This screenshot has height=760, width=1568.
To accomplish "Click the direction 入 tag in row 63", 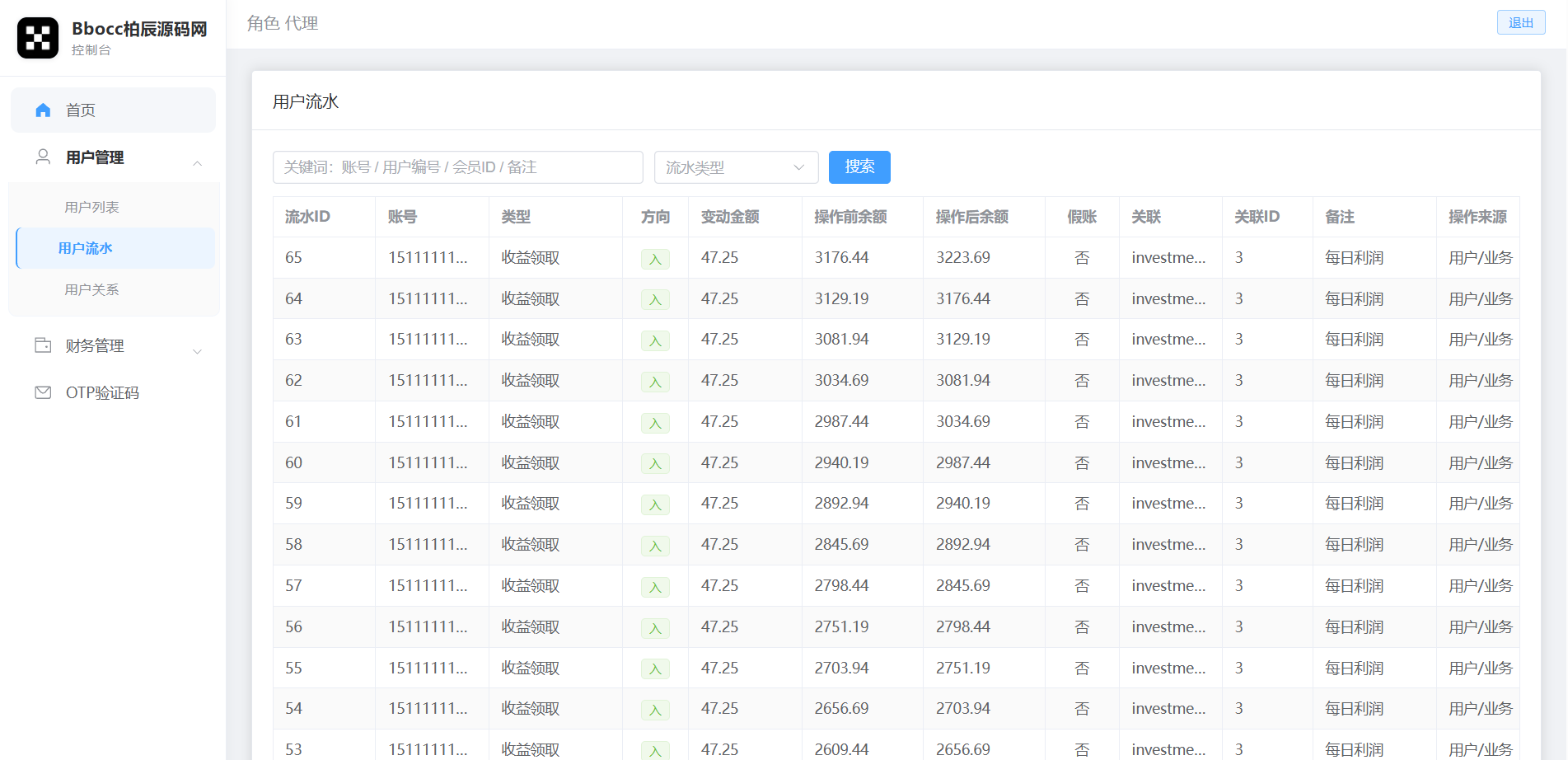I will 655,340.
